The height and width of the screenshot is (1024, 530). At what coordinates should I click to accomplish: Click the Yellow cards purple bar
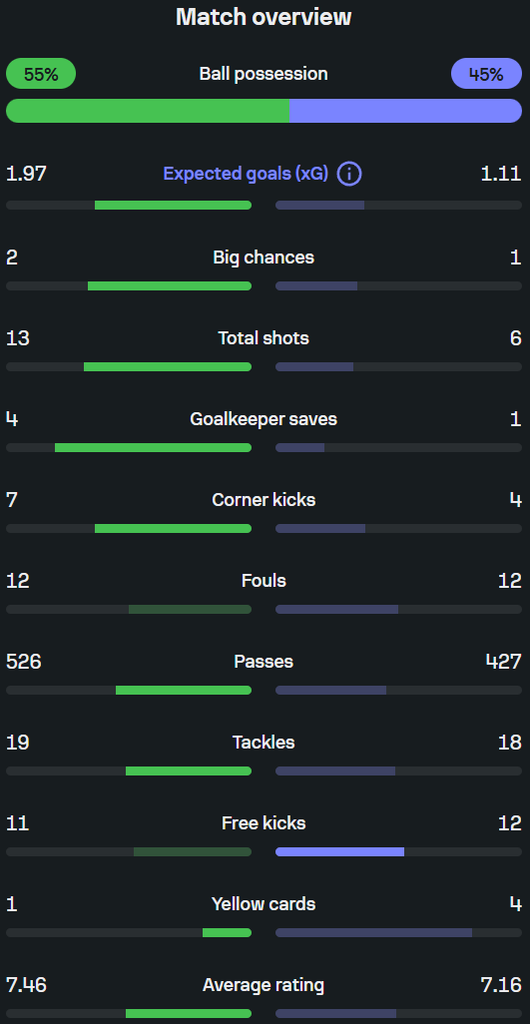pos(374,933)
